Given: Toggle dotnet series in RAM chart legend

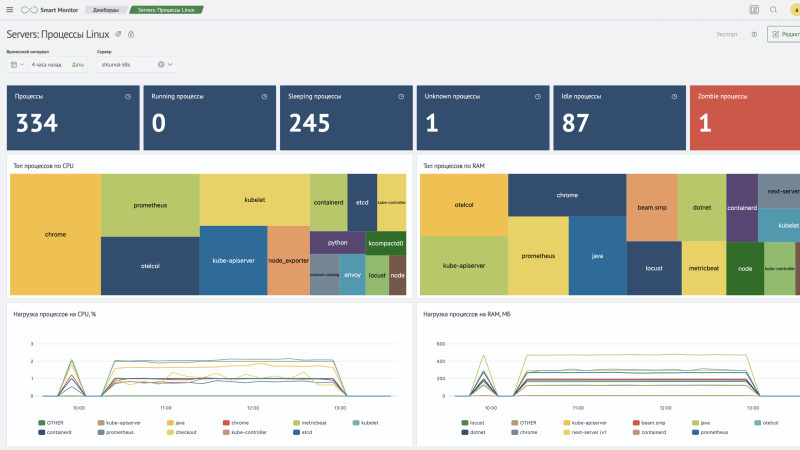Looking at the screenshot, I should (473, 432).
